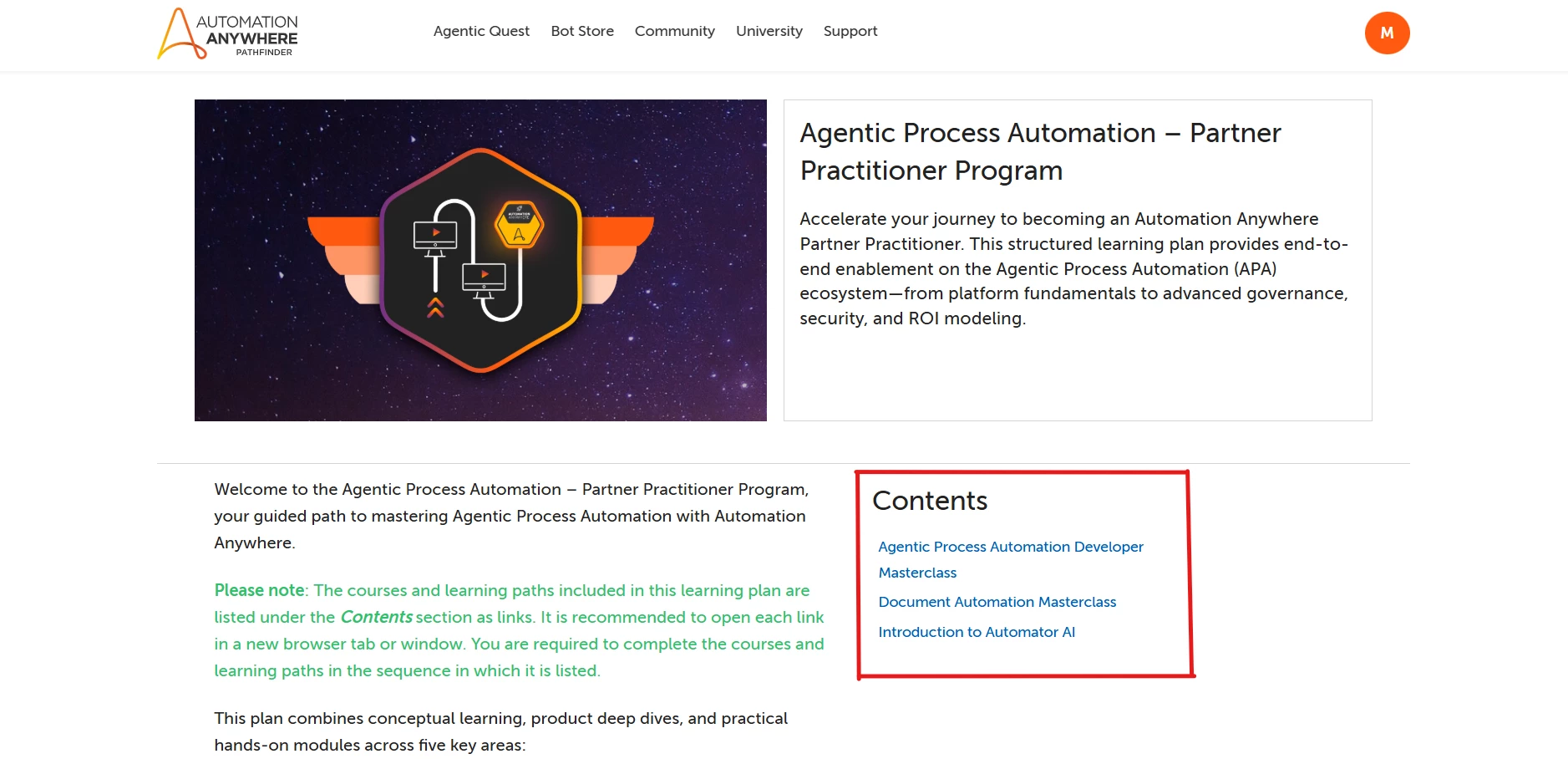
Task: Open the orange M user avatar
Action: coord(1387,33)
